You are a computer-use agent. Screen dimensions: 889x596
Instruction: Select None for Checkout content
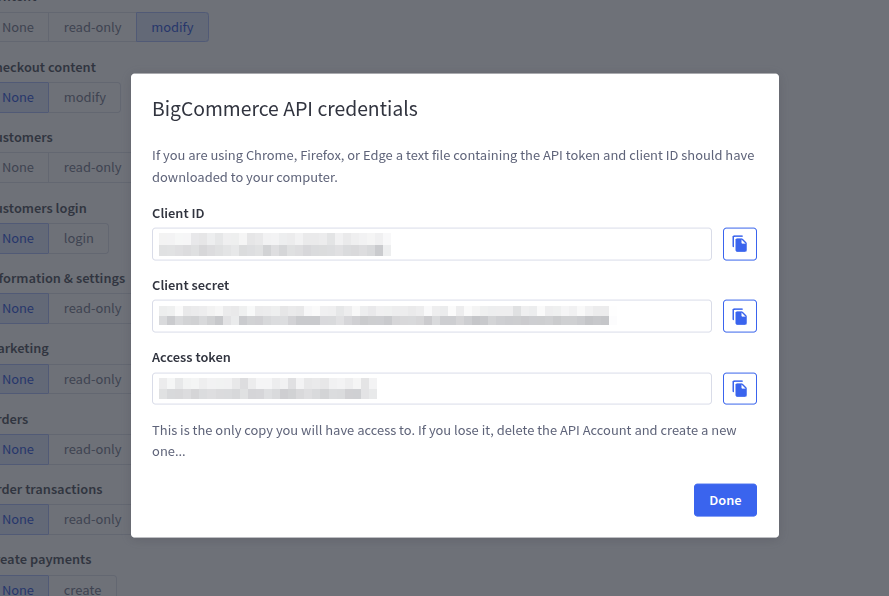coord(18,97)
